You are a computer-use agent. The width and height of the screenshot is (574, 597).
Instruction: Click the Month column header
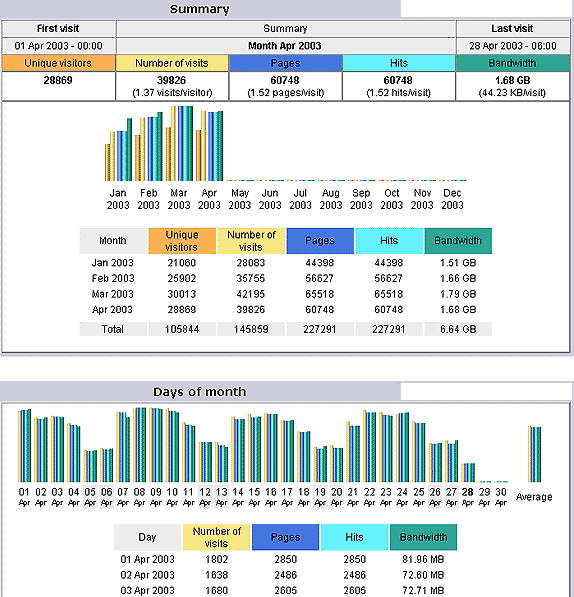point(113,241)
